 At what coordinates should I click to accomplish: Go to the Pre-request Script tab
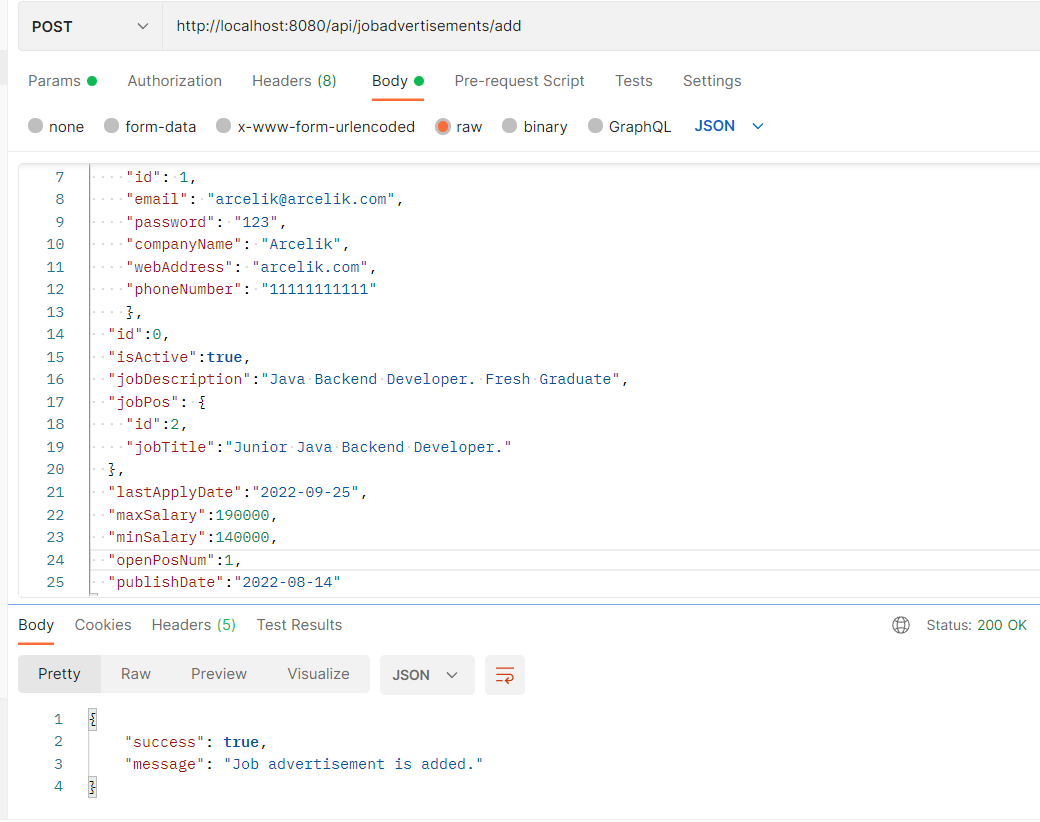coord(519,81)
